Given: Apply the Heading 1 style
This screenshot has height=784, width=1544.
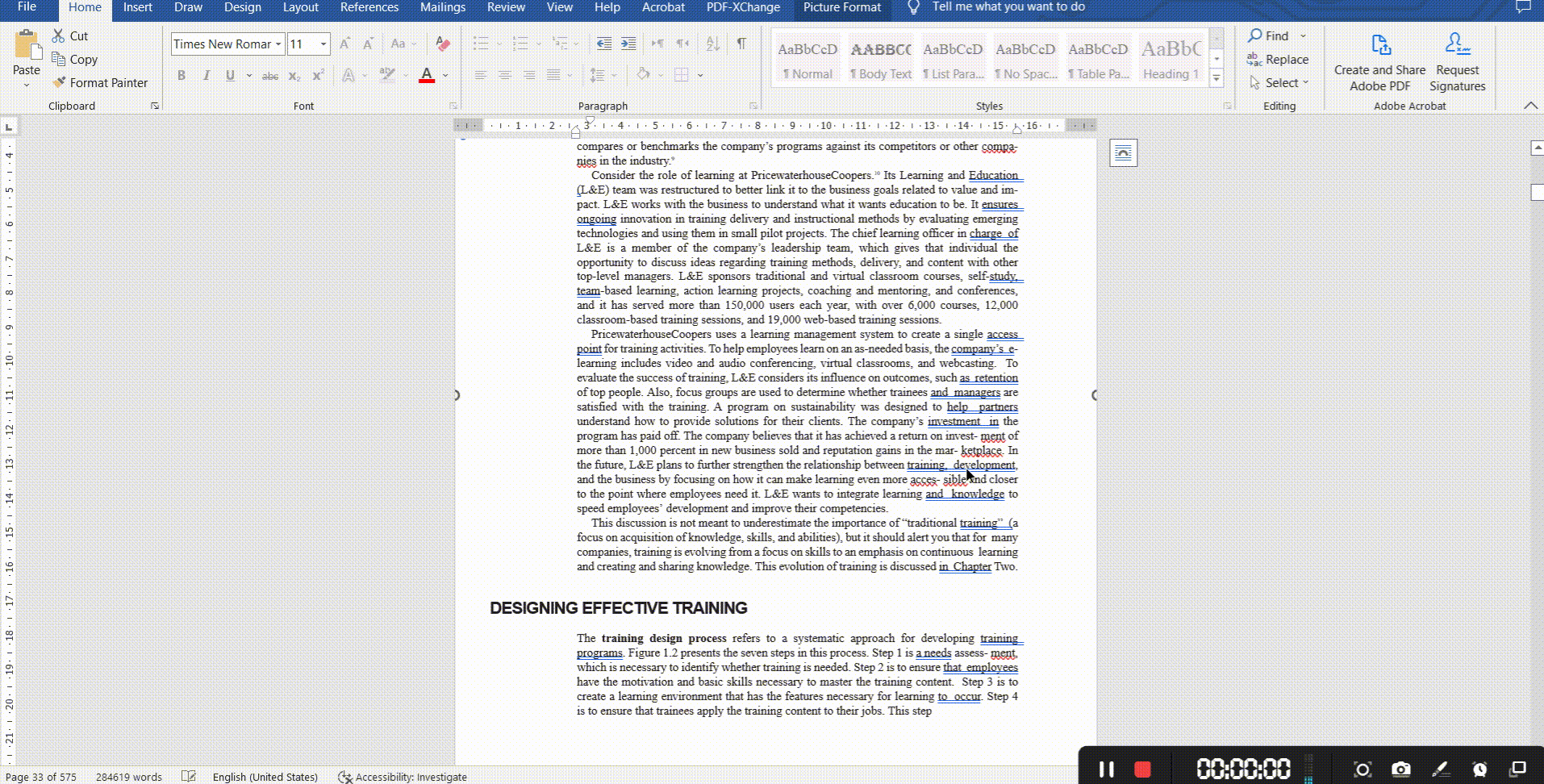Looking at the screenshot, I should [x=1171, y=60].
